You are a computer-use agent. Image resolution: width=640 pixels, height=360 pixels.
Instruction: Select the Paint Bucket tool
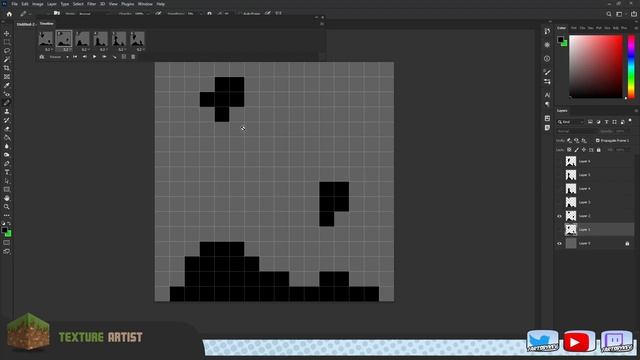tap(7, 137)
